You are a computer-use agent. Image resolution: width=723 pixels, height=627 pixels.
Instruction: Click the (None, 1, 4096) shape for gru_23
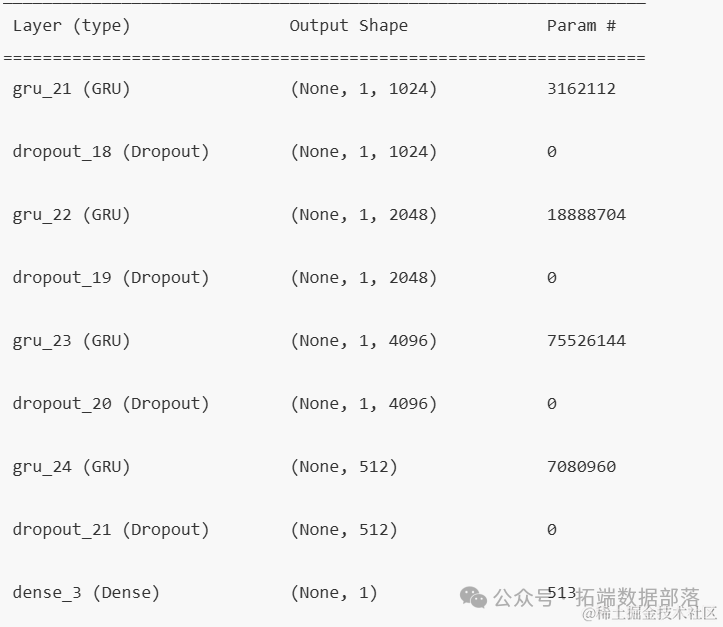(364, 341)
